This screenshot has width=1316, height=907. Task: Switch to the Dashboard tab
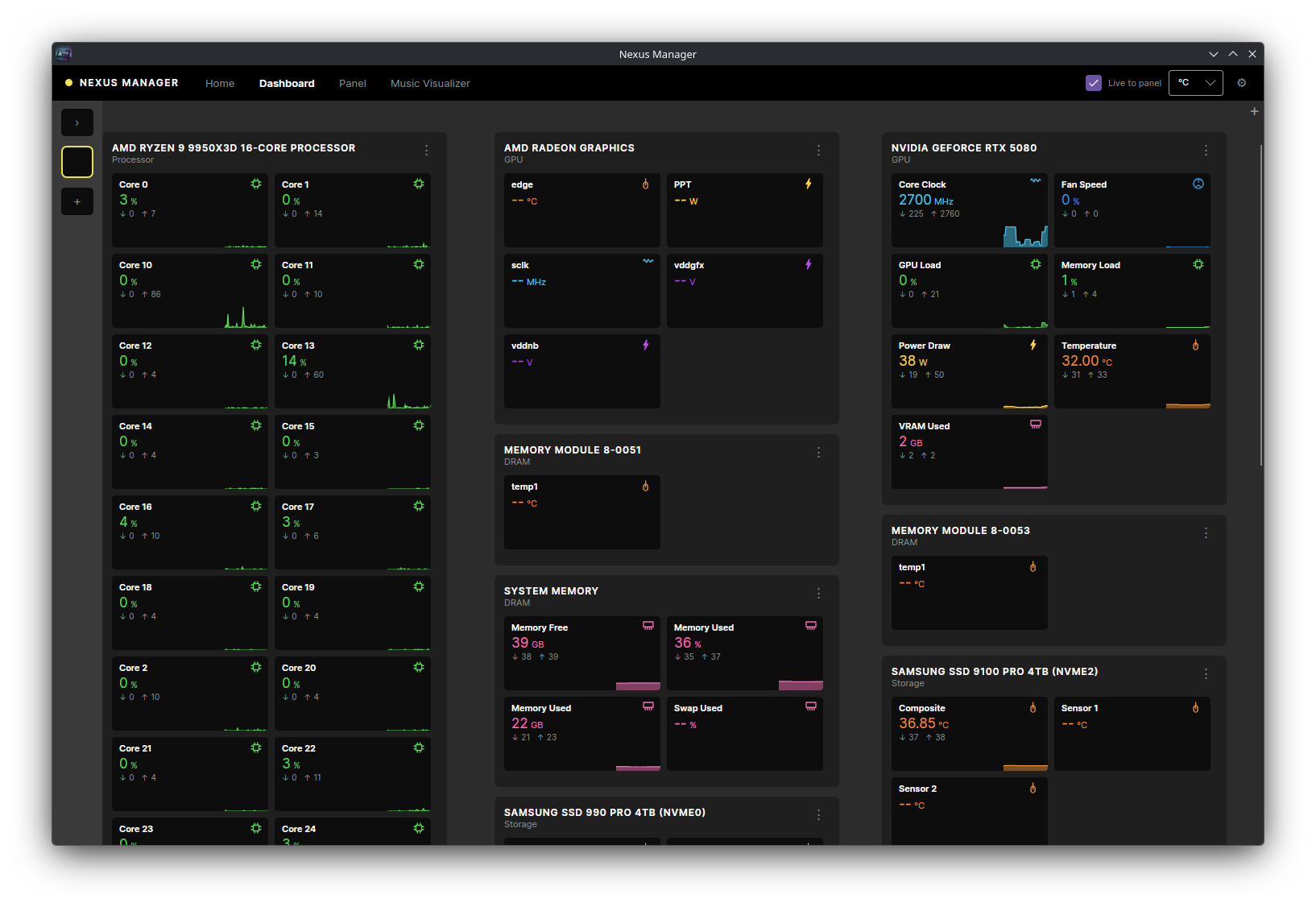[287, 83]
